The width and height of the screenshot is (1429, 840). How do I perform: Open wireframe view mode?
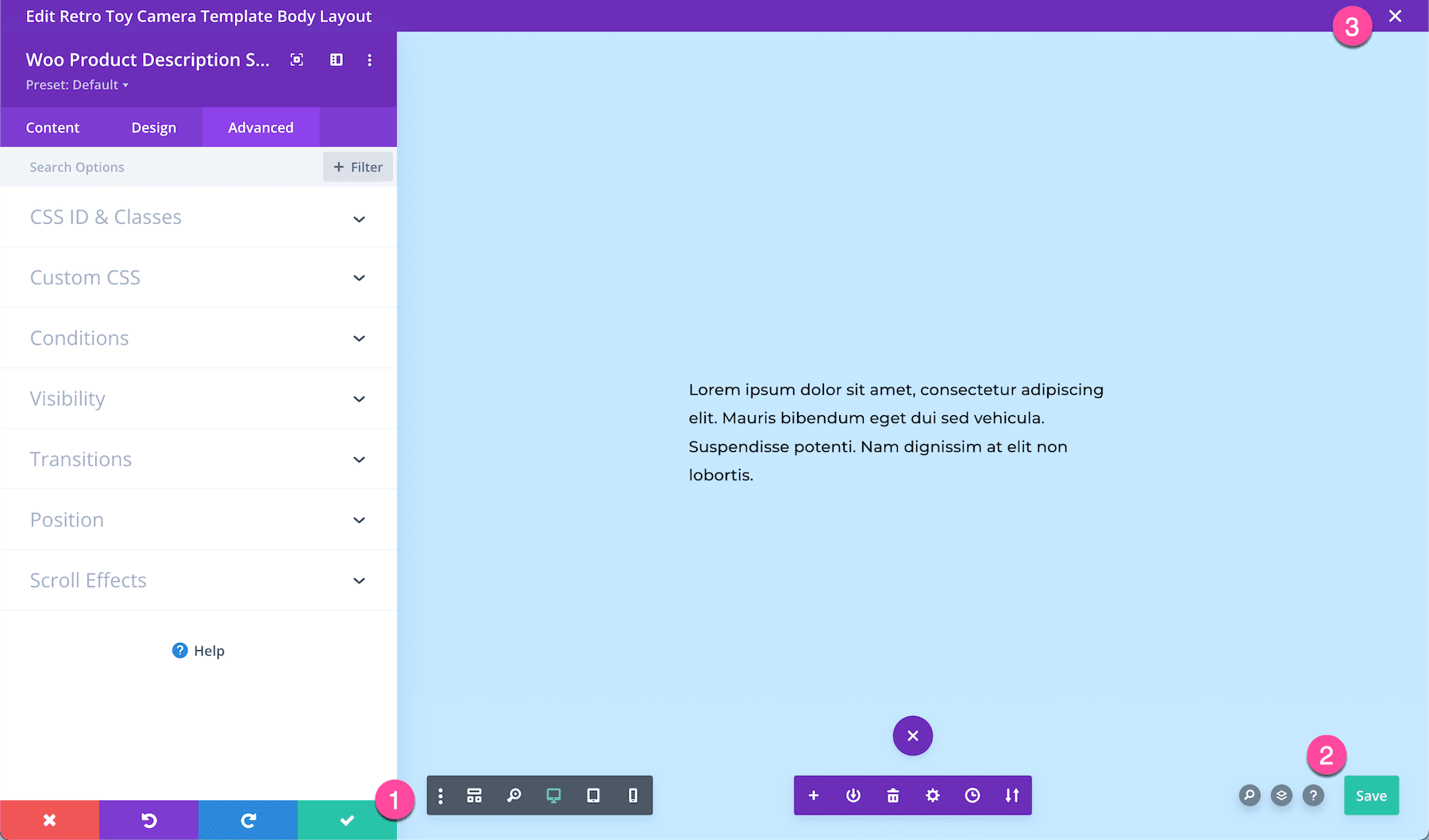(474, 795)
